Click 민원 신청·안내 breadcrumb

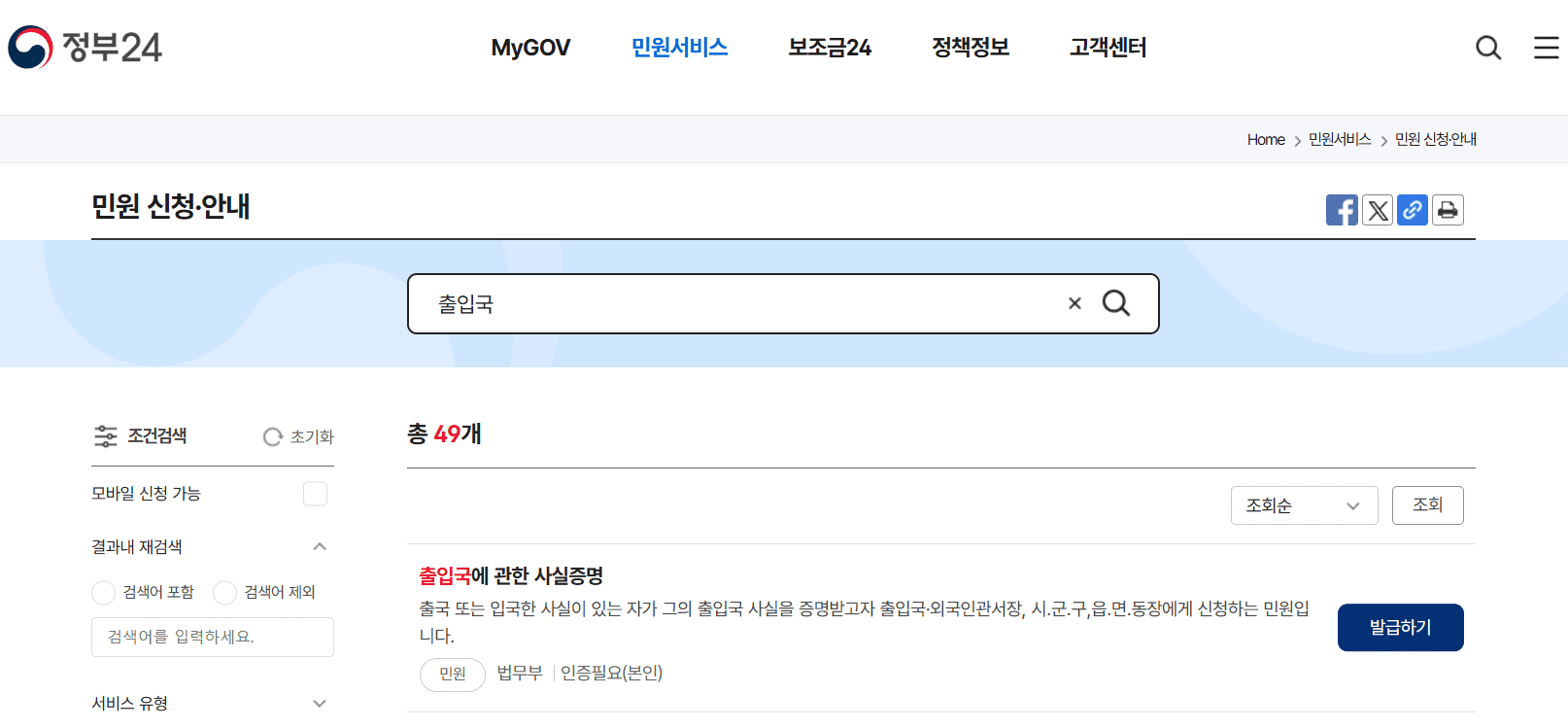1436,140
